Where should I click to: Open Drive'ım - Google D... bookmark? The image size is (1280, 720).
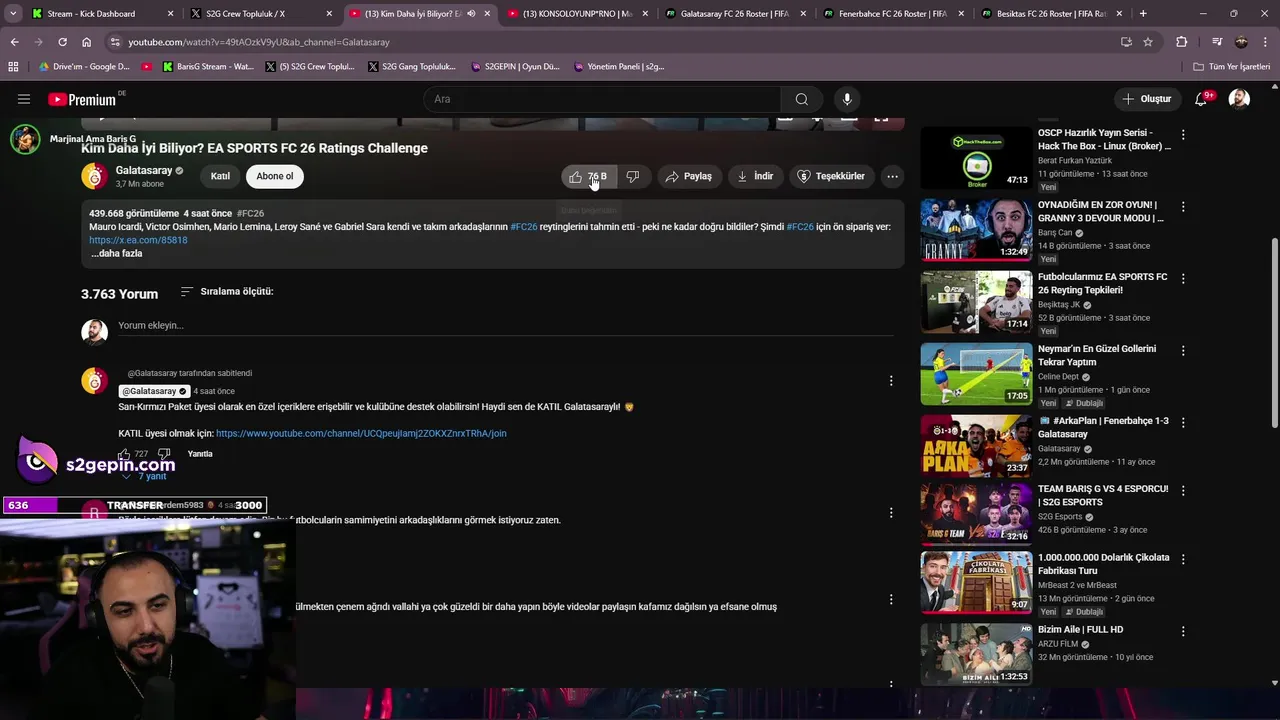pyautogui.click(x=84, y=67)
